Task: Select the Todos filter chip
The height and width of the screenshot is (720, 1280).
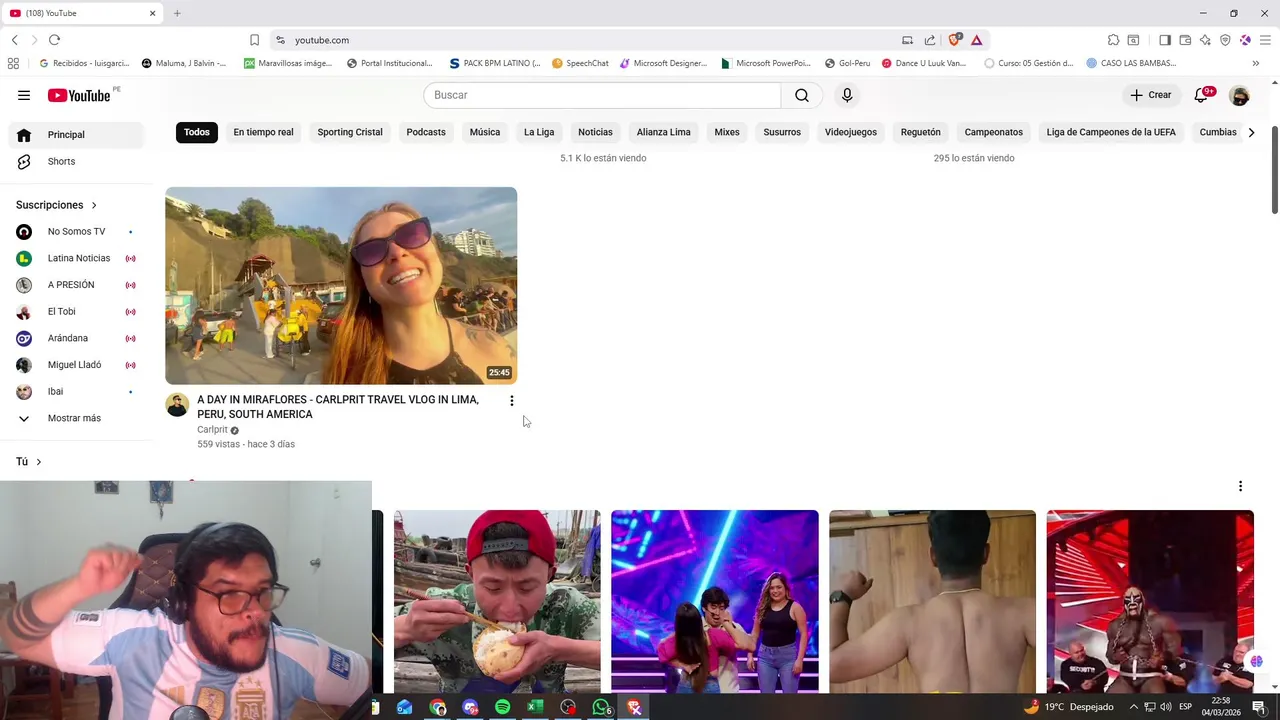Action: point(197,132)
